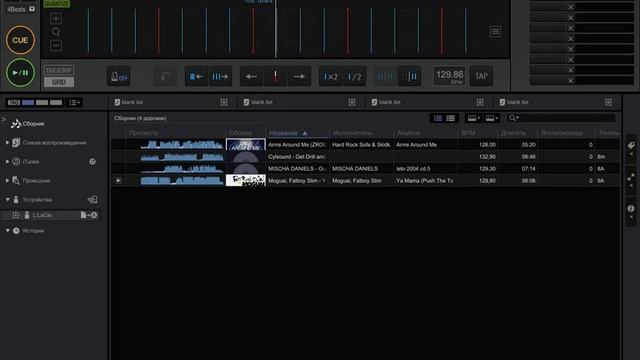The width and height of the screenshot is (640, 360).
Task: Sort by the Исполнитель column header
Action: [x=362, y=133]
